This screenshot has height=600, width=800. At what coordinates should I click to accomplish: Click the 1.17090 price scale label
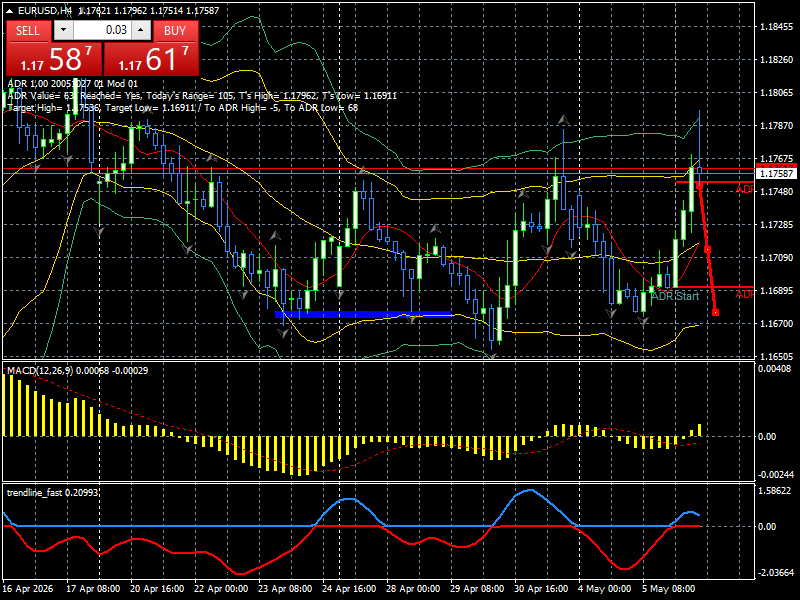[776, 258]
